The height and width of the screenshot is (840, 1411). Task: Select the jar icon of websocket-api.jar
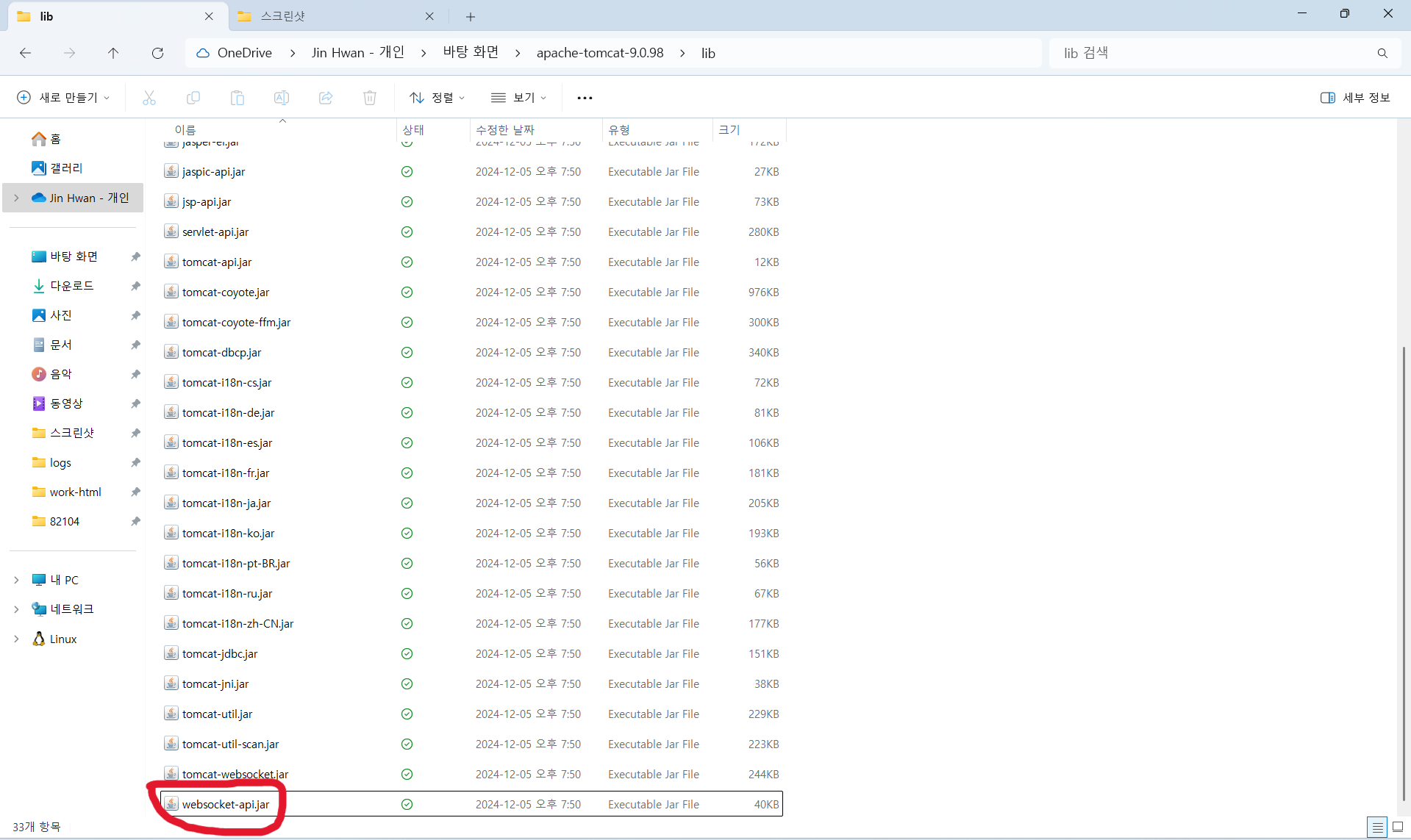coord(171,804)
